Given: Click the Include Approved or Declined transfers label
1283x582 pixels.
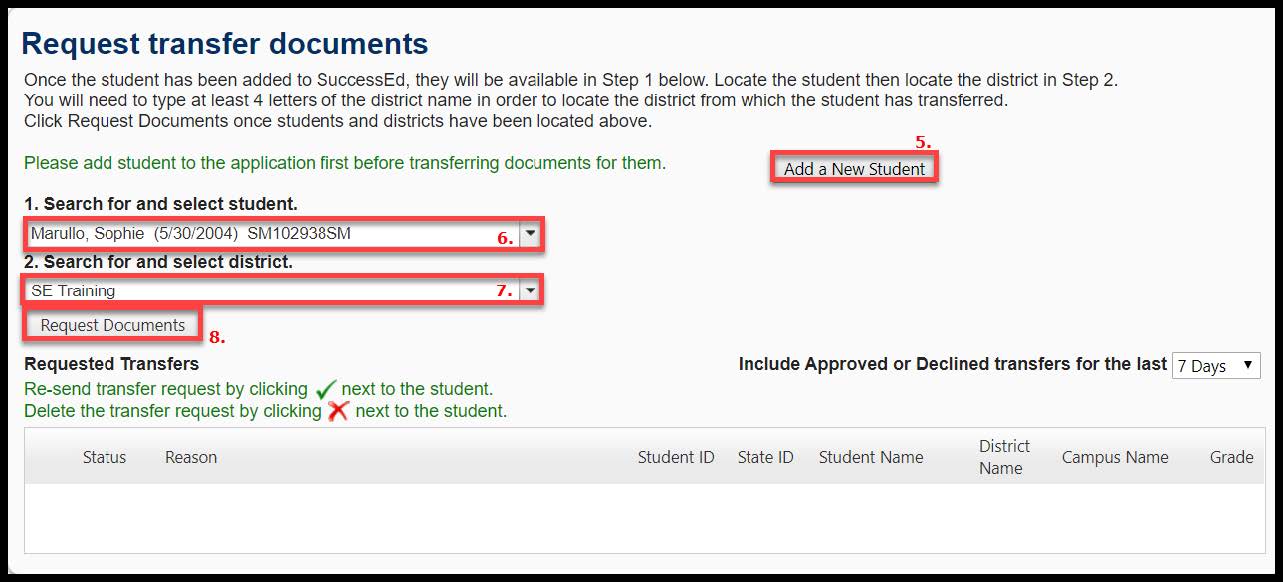Looking at the screenshot, I should (x=952, y=364).
